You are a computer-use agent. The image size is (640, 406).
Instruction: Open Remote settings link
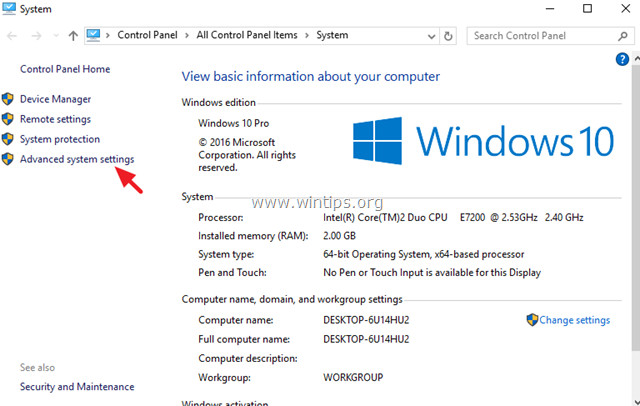tap(56, 119)
